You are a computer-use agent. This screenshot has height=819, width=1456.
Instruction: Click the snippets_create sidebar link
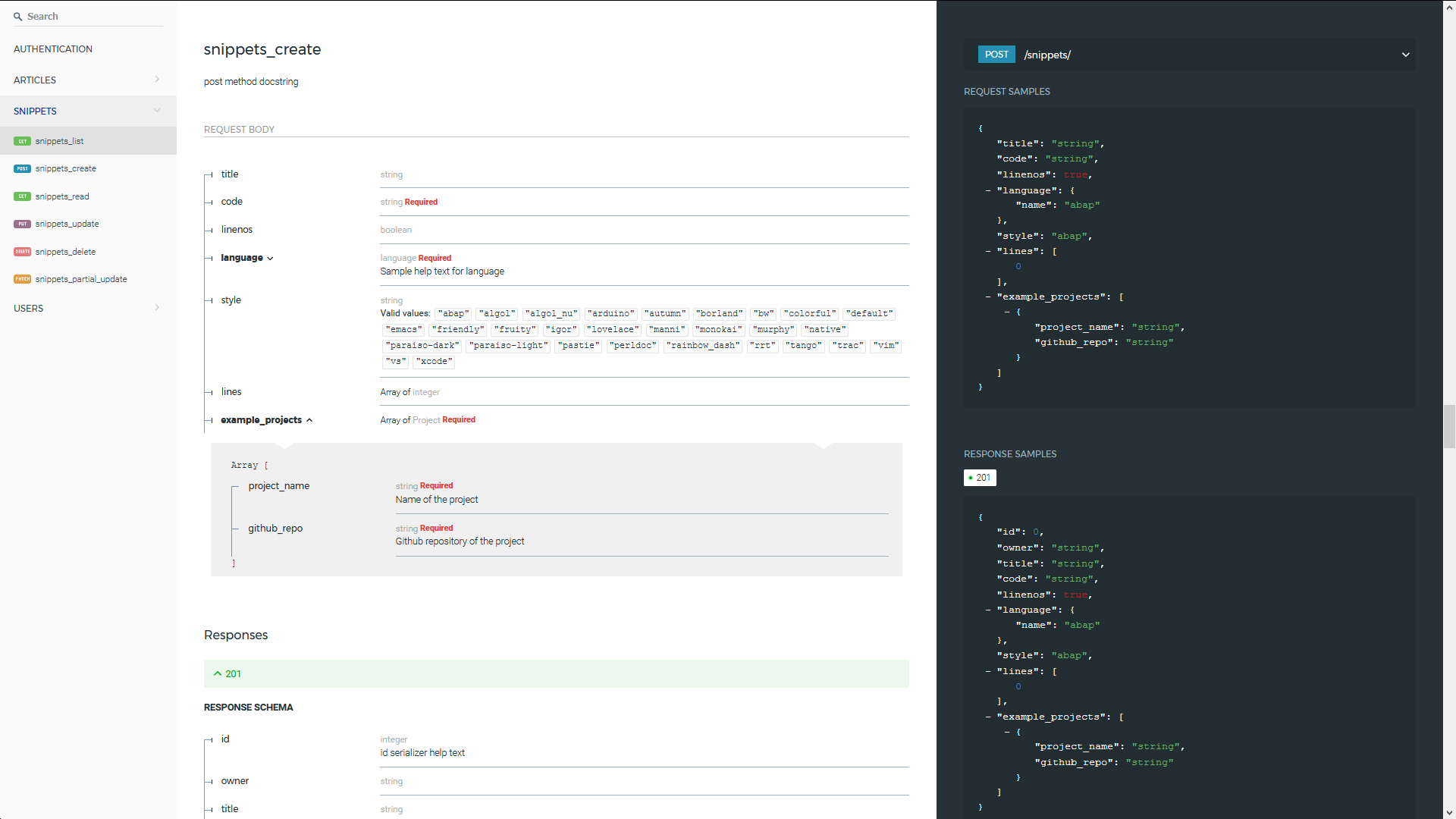pyautogui.click(x=65, y=168)
